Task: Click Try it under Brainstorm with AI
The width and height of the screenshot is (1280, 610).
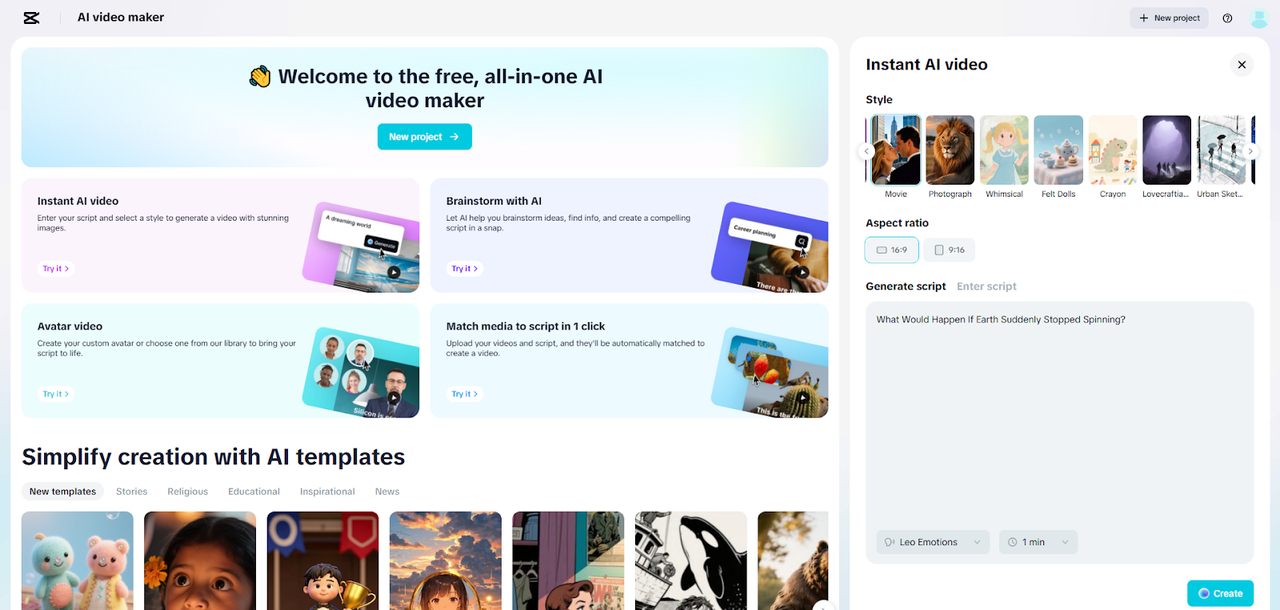Action: (464, 268)
